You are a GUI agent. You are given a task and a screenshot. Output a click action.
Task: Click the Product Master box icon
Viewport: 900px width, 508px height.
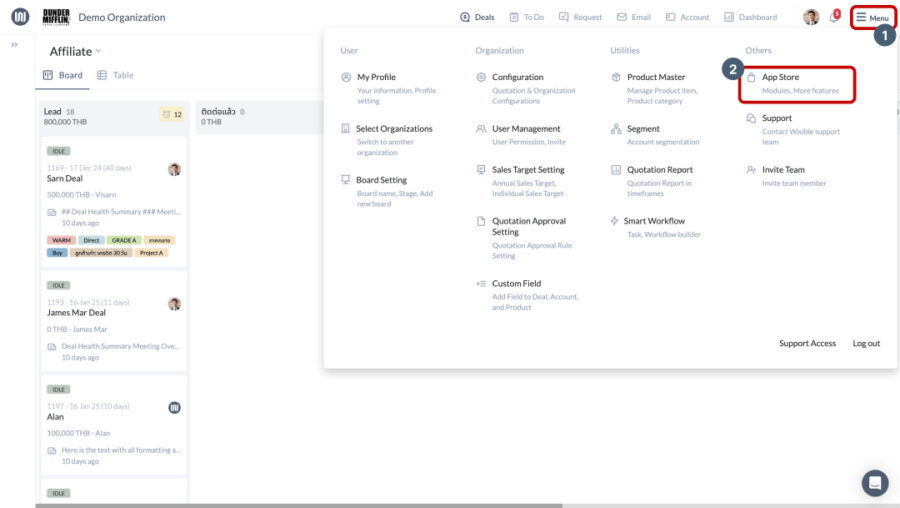(x=616, y=77)
